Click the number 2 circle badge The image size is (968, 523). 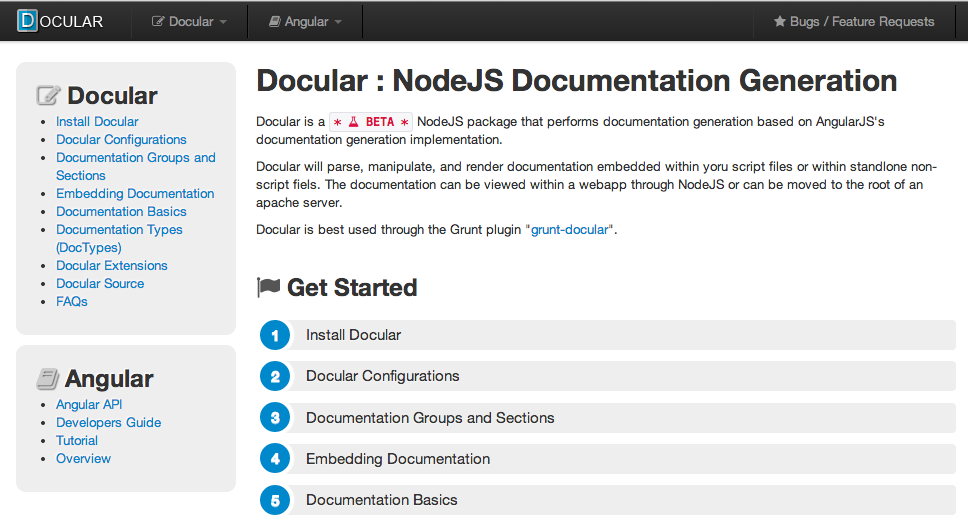pos(275,376)
